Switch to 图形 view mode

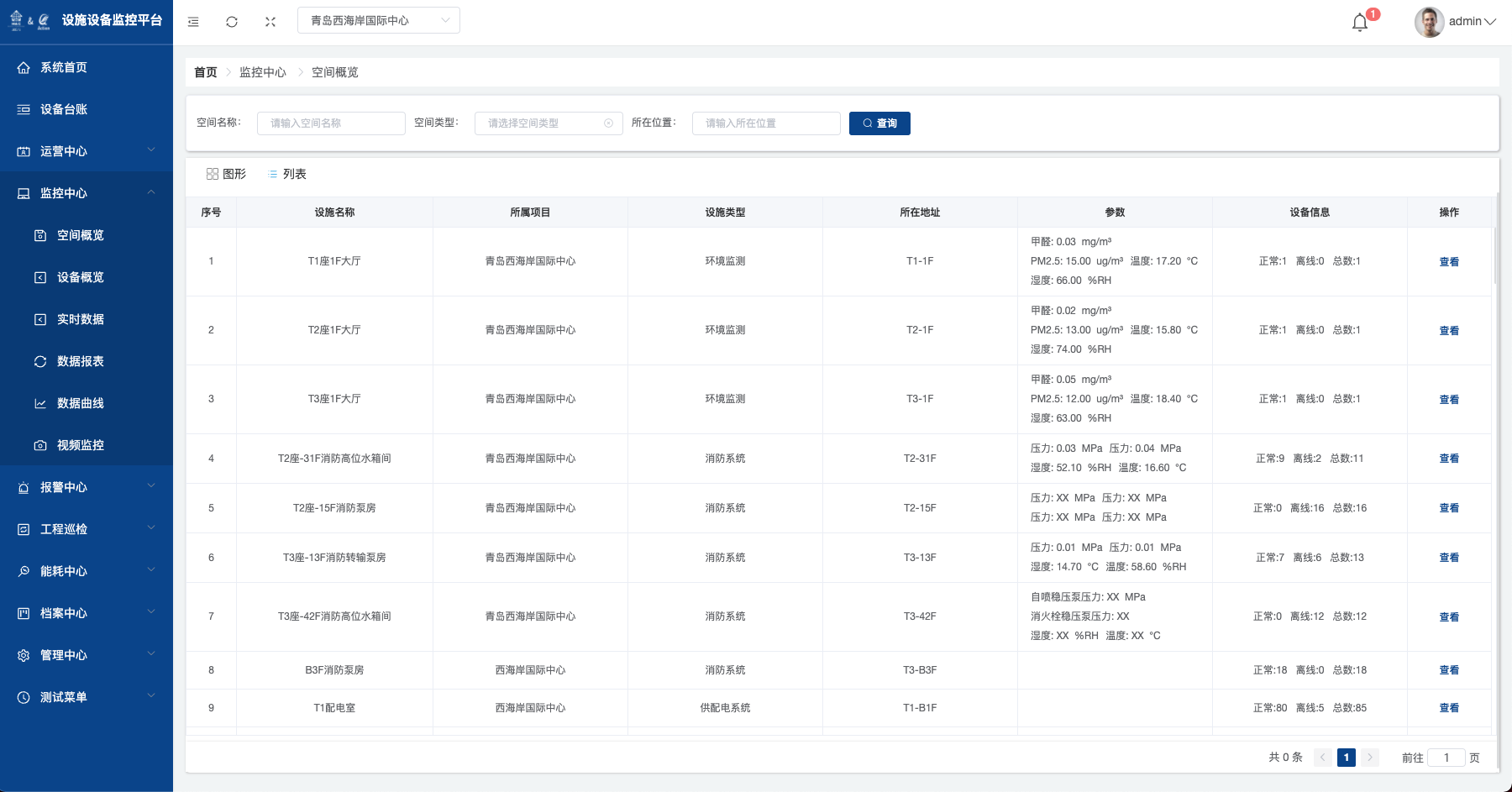pyautogui.click(x=226, y=174)
